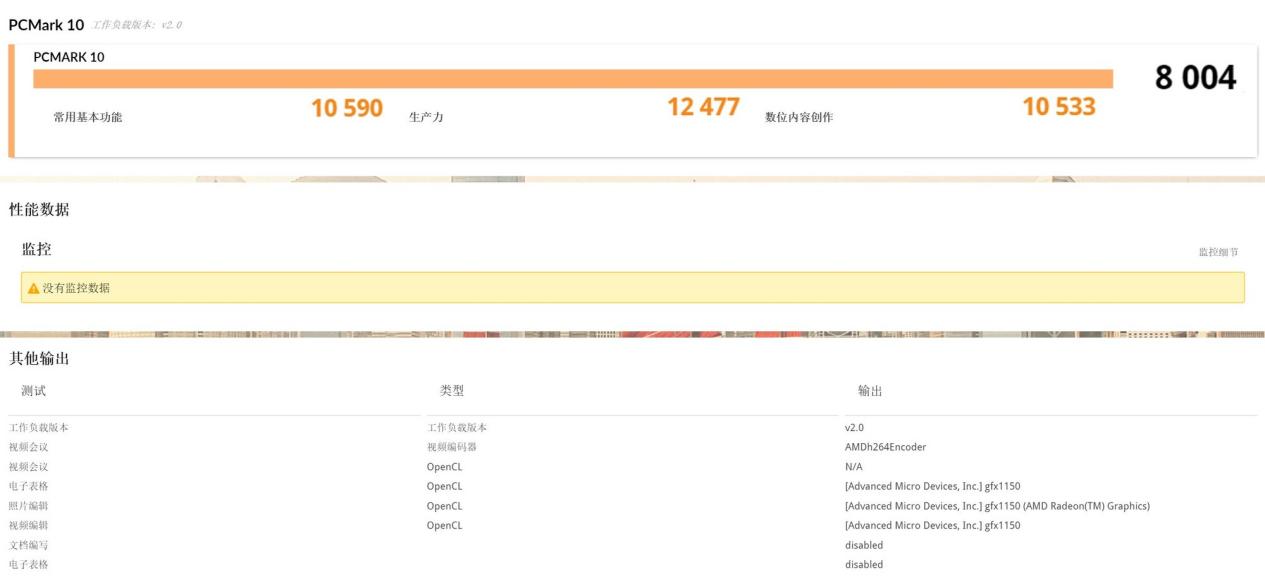Click the 其他输出 section heading

(x=39, y=358)
